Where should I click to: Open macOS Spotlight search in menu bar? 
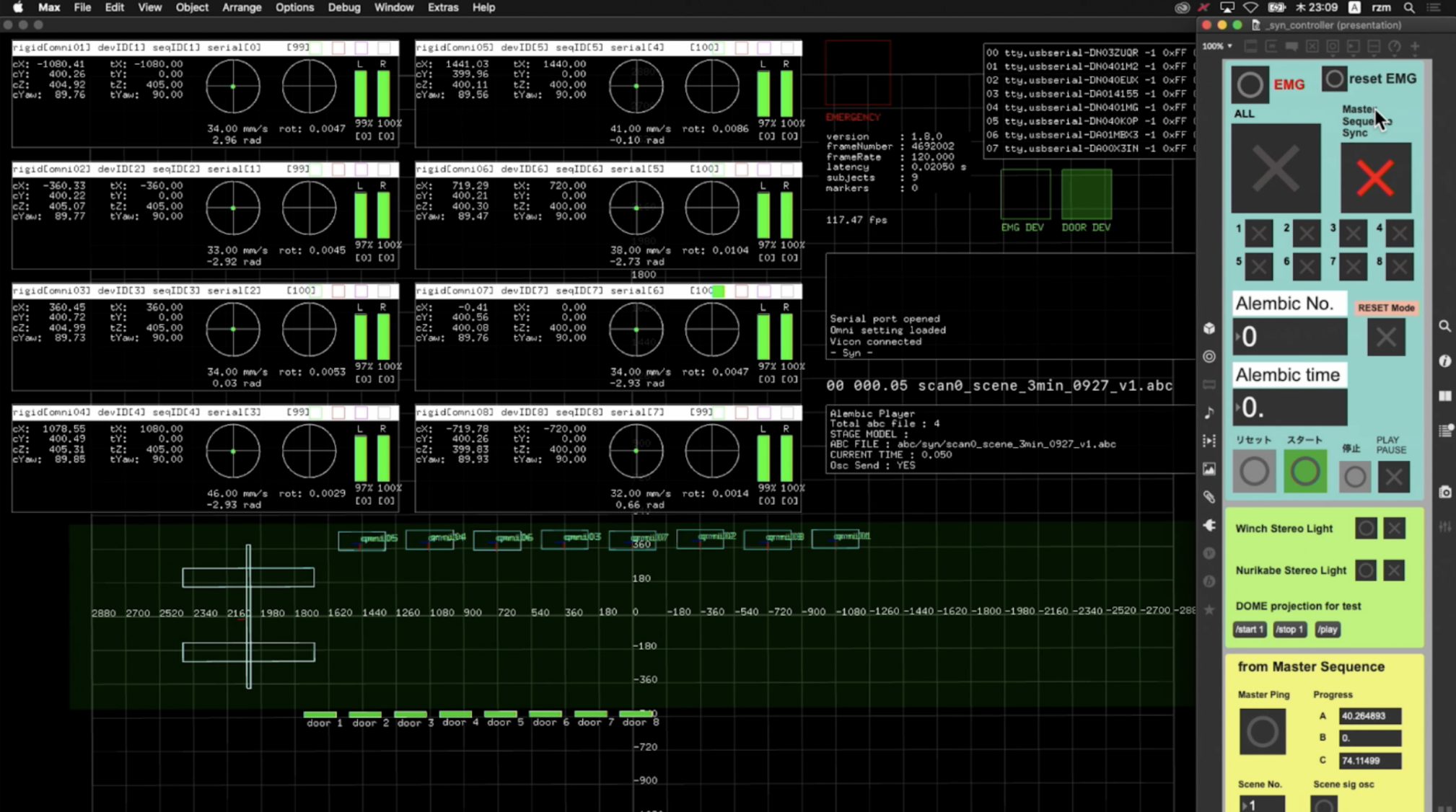[1408, 7]
